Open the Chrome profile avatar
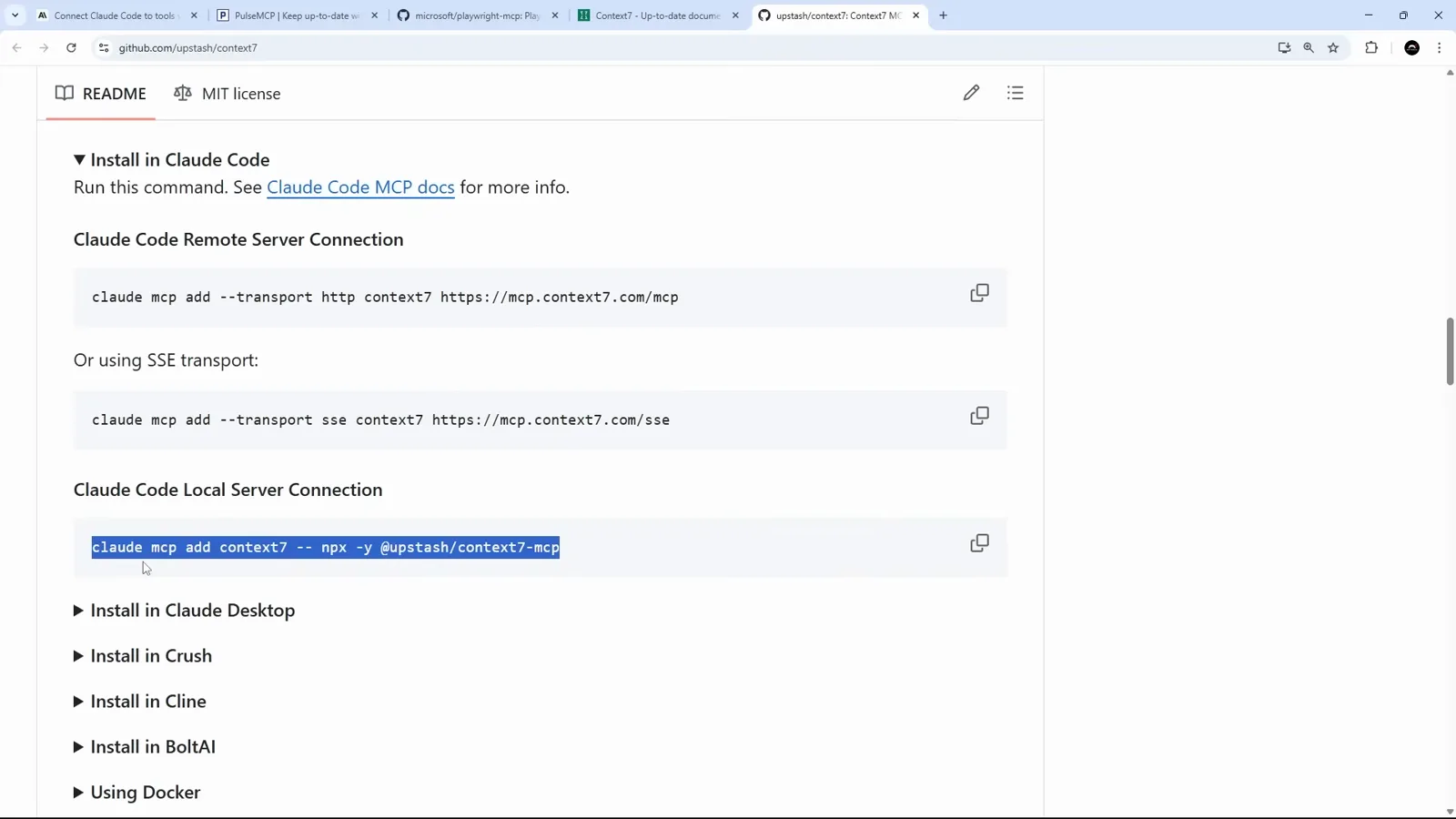Screen dimensions: 1456x819 pyautogui.click(x=1412, y=47)
